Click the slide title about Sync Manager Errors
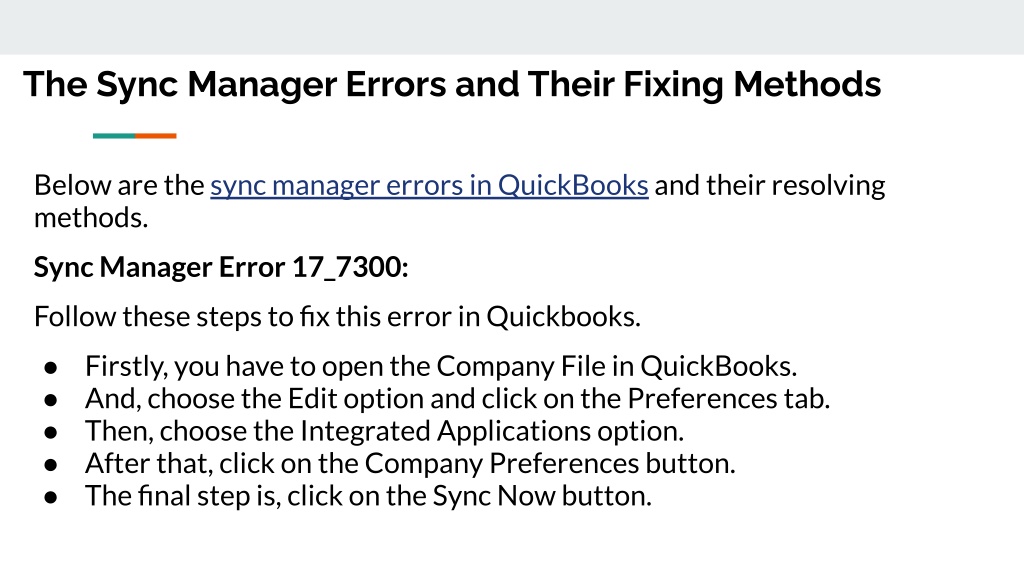1024x576 pixels. click(x=452, y=85)
